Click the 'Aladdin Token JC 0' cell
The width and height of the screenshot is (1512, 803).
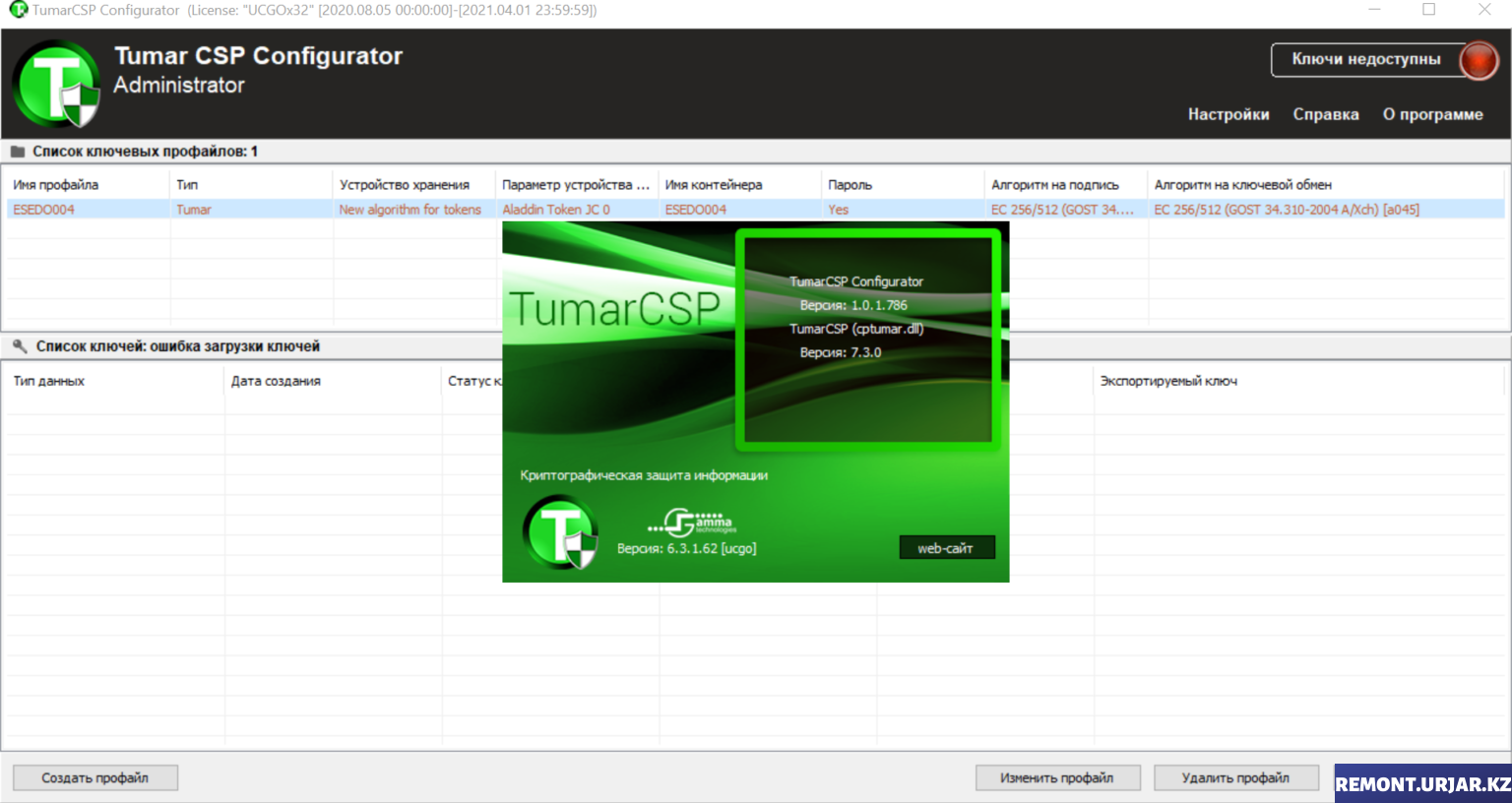point(556,210)
